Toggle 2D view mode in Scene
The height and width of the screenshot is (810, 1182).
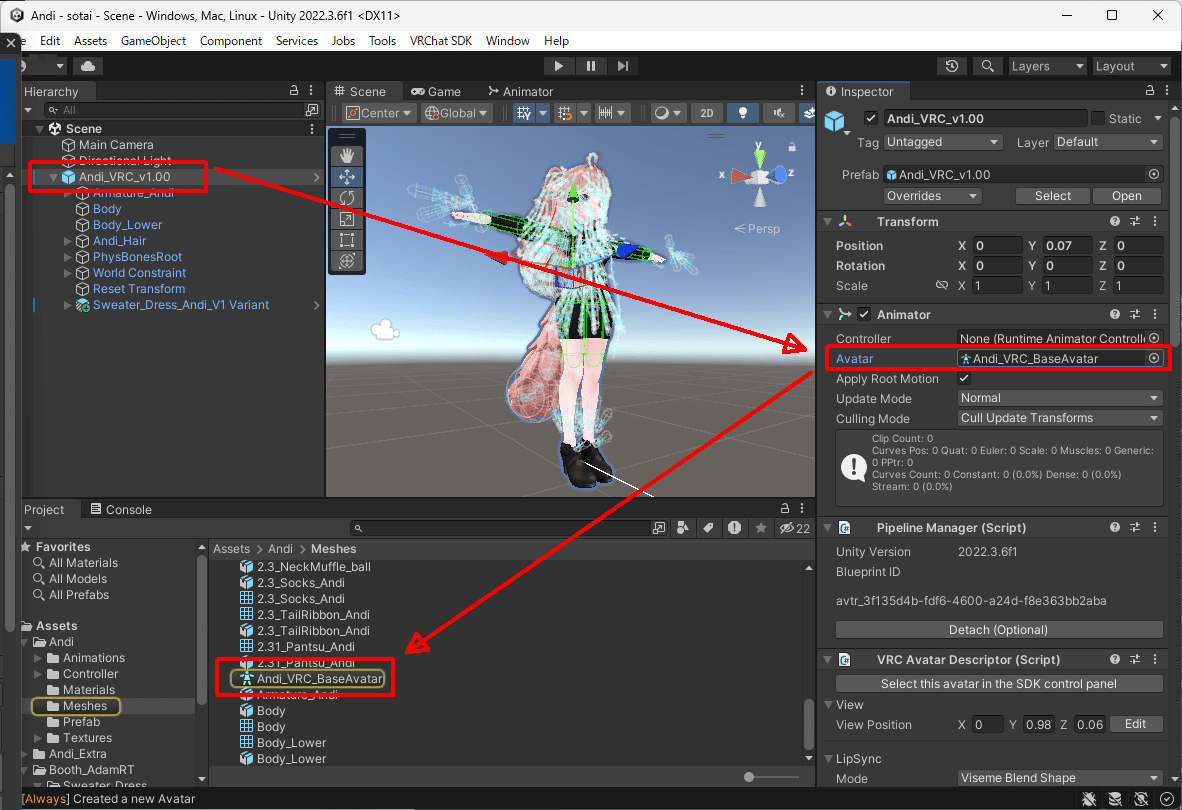(706, 113)
